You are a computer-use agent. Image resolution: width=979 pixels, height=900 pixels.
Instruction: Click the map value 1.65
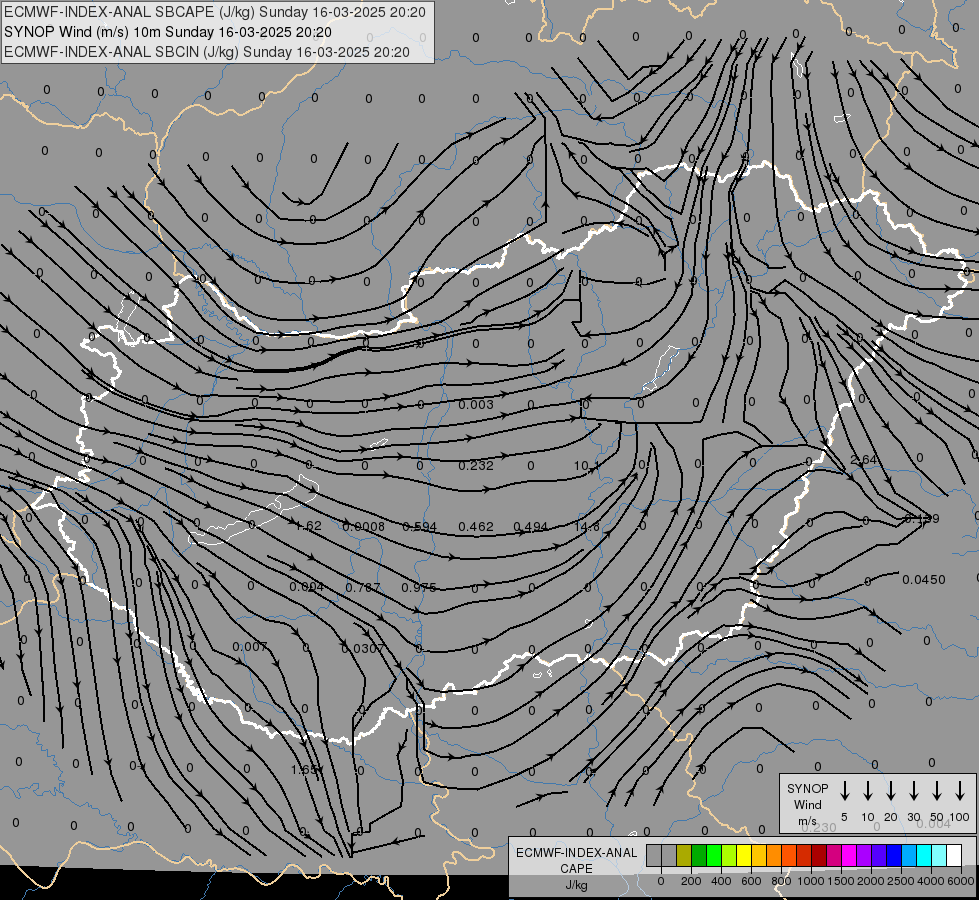pos(306,769)
